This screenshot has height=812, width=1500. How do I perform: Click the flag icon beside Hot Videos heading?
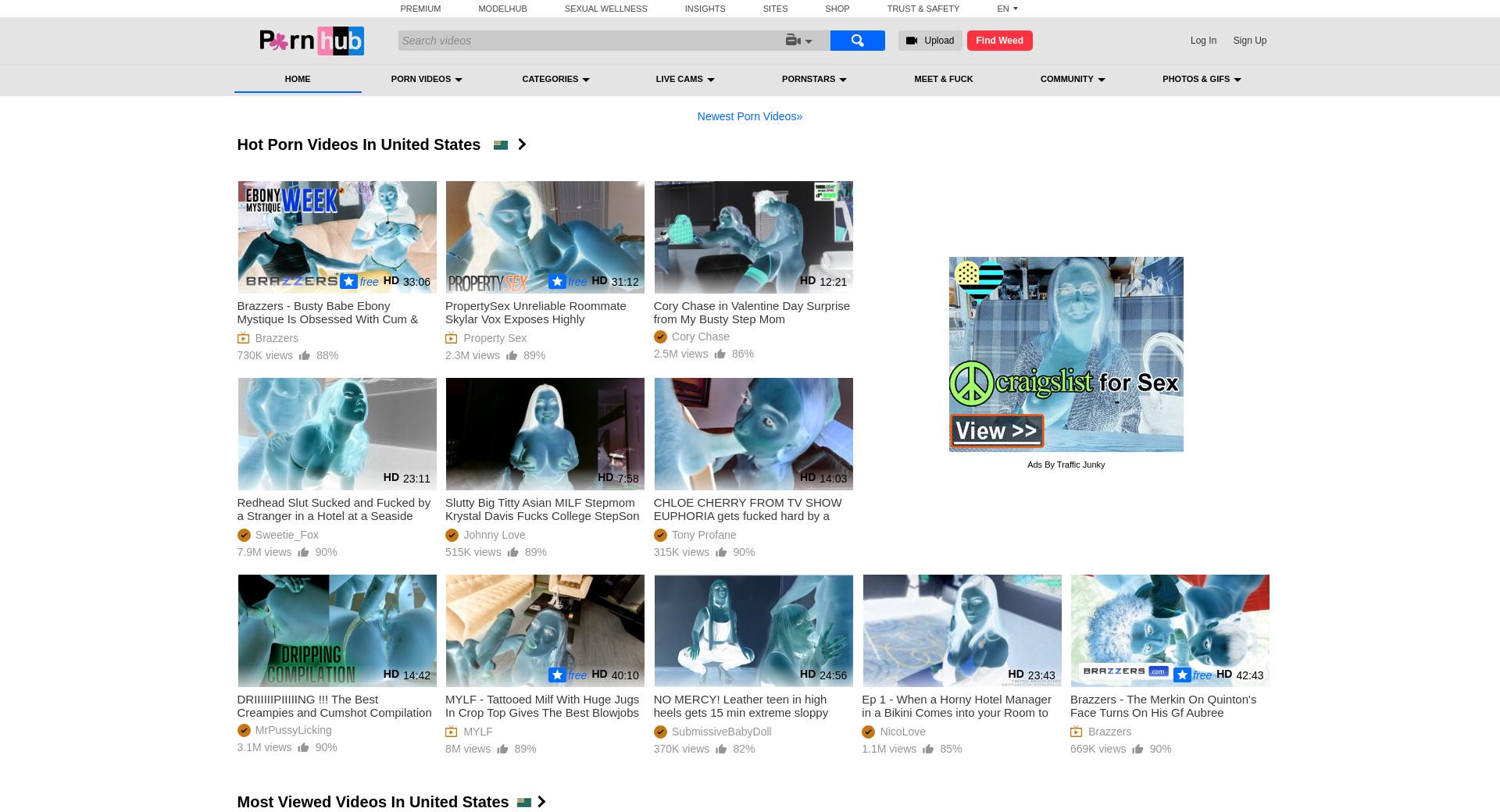501,144
